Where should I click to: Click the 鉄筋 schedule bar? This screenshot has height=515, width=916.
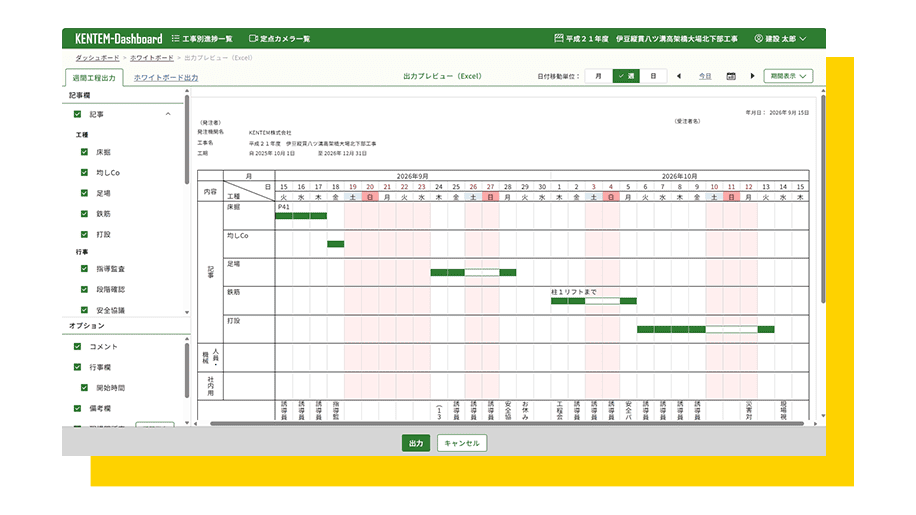pos(594,301)
